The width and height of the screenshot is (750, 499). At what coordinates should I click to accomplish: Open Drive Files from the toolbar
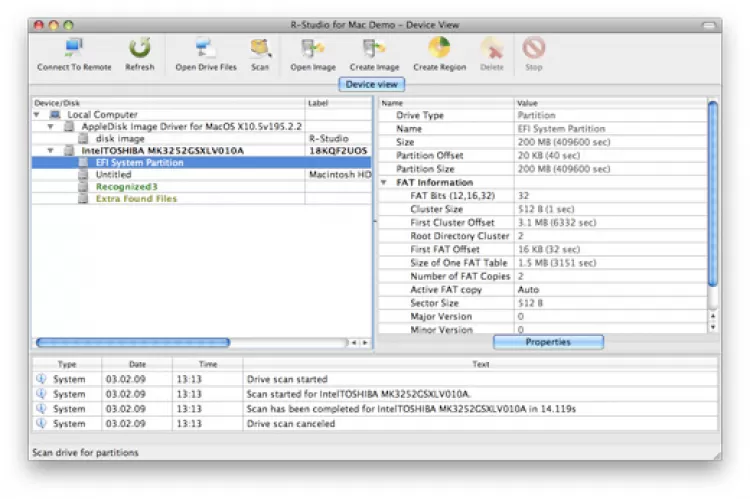click(206, 48)
